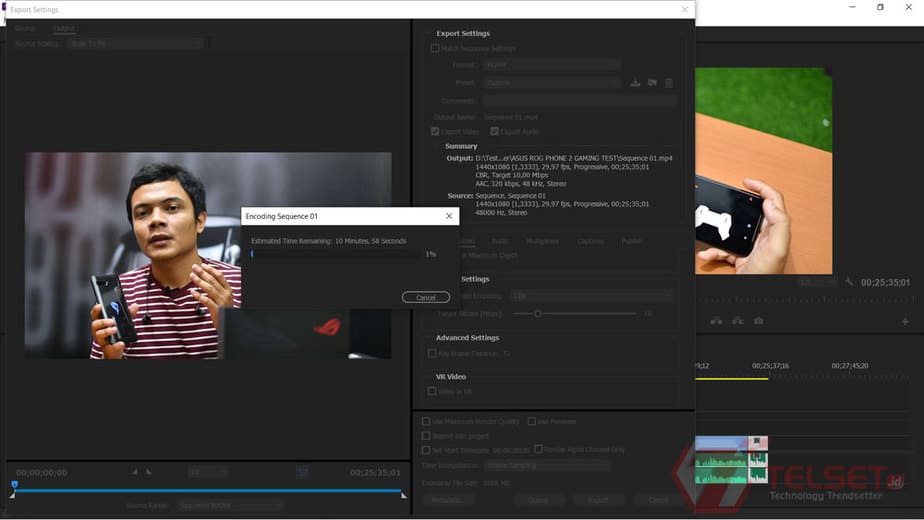The width and height of the screenshot is (924, 520).
Task: Click the 00;25;37;16 timeline ruler mark
Action: (x=770, y=366)
